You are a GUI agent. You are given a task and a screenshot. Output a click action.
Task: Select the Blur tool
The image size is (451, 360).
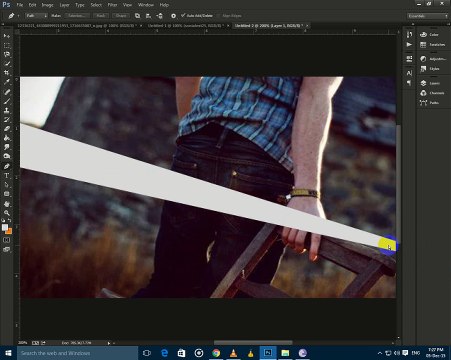tap(7, 147)
